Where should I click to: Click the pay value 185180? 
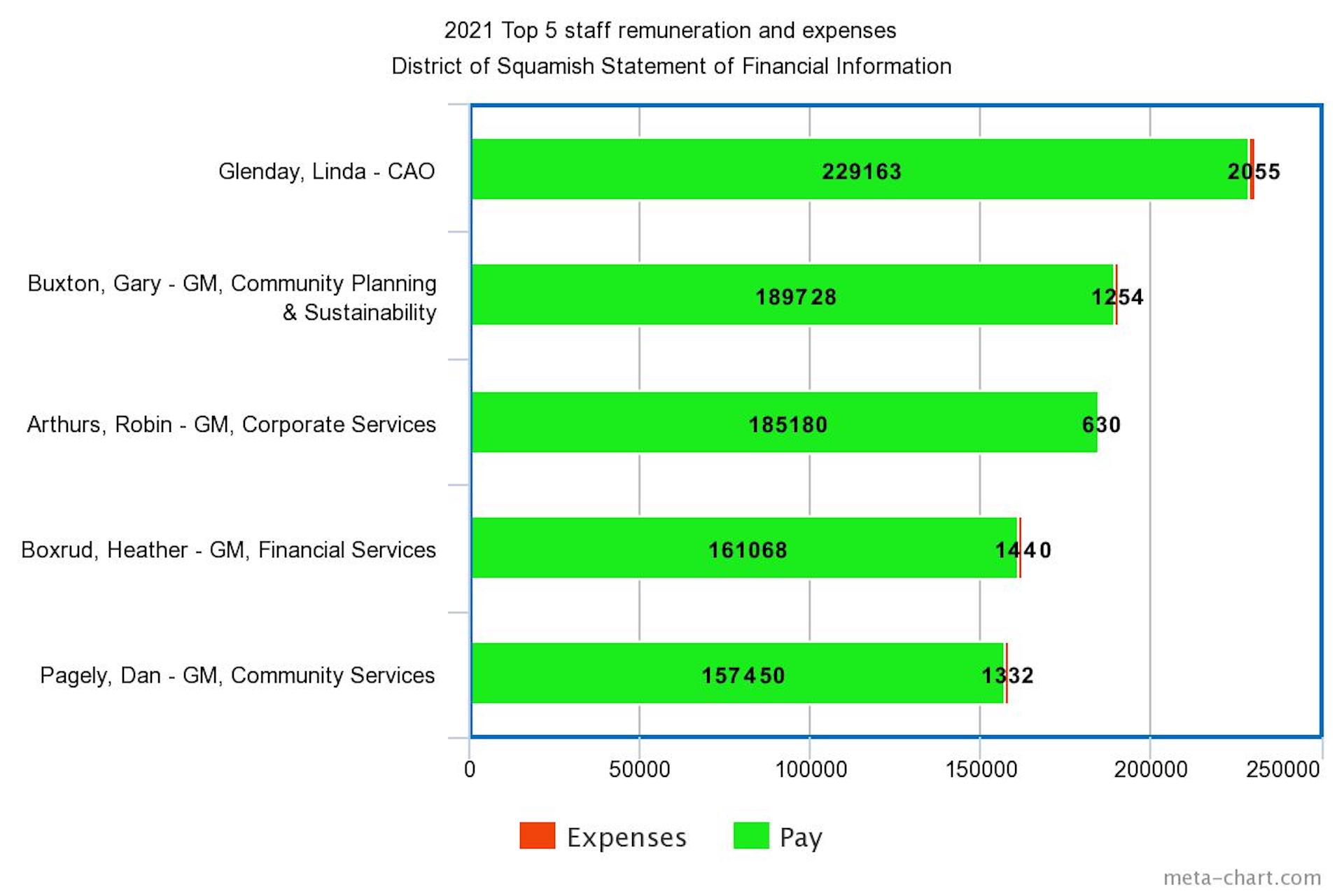pyautogui.click(x=788, y=424)
